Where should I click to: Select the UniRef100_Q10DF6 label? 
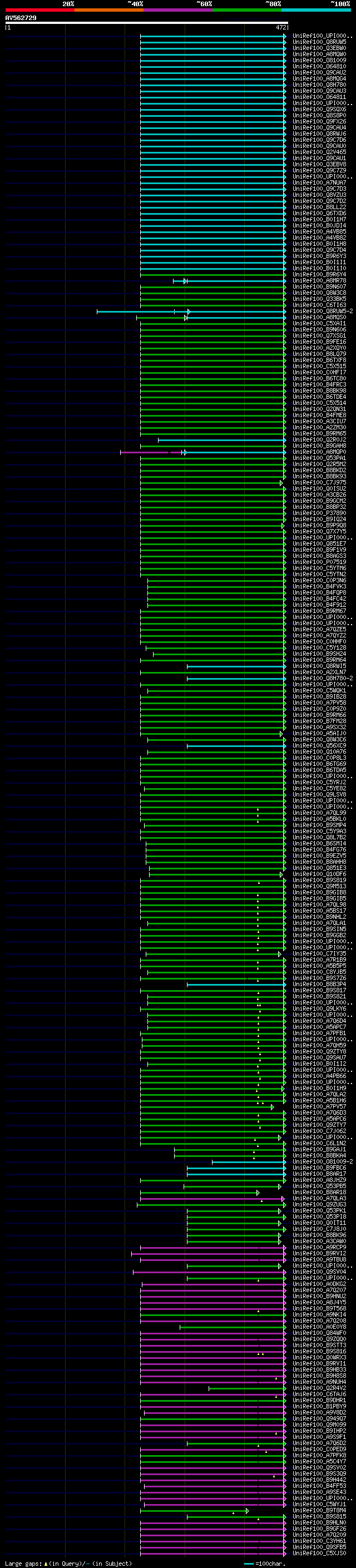(319, 874)
